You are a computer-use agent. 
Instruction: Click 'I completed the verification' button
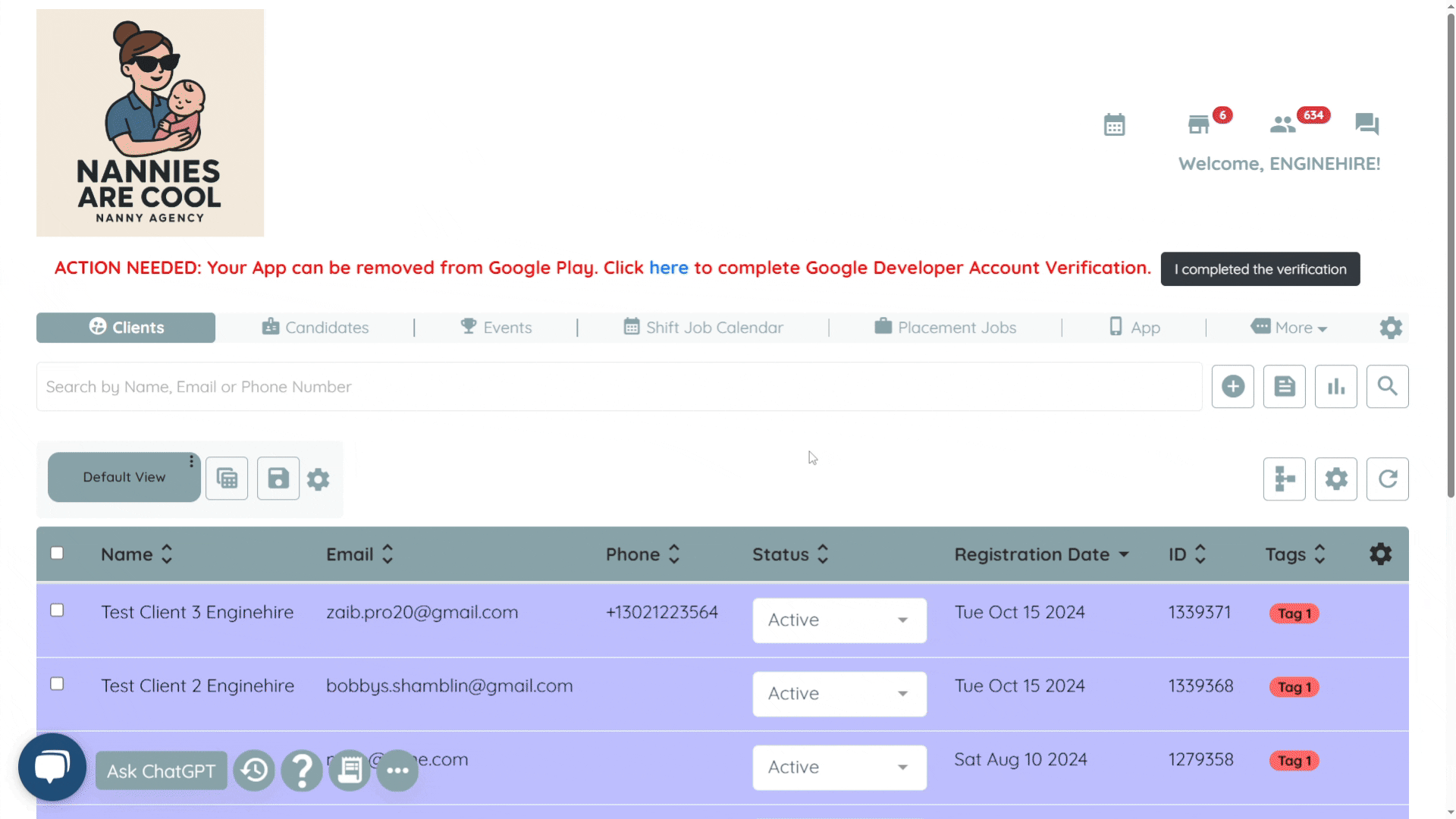1260,269
